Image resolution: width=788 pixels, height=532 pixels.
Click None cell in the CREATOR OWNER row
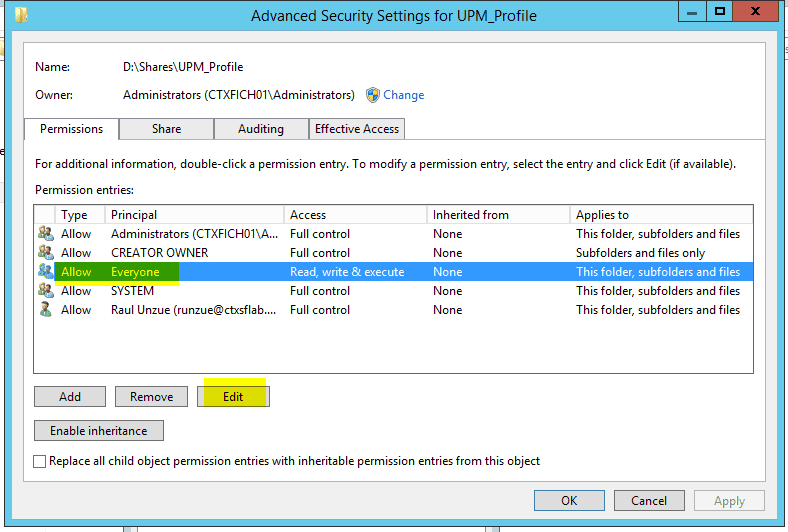coord(447,253)
